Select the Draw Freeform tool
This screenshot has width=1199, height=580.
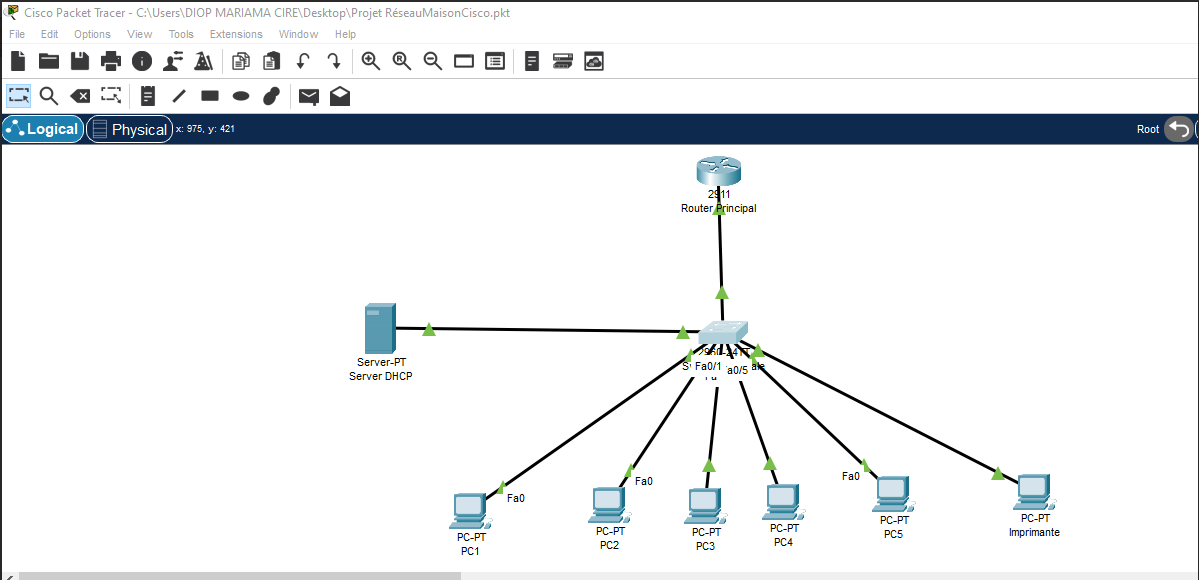[x=271, y=96]
